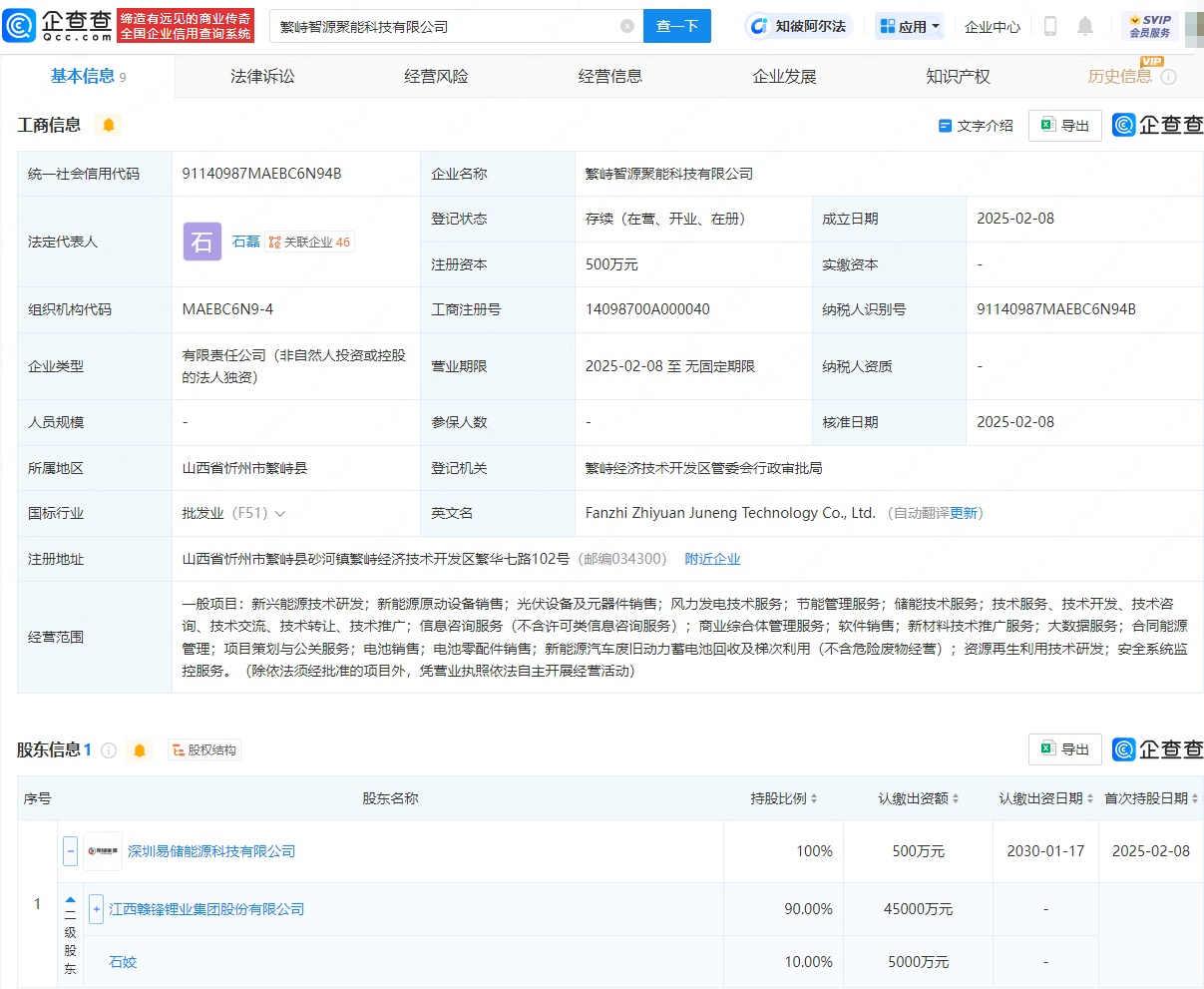
Task: Switch to 知识产权 tab
Action: coord(958,76)
